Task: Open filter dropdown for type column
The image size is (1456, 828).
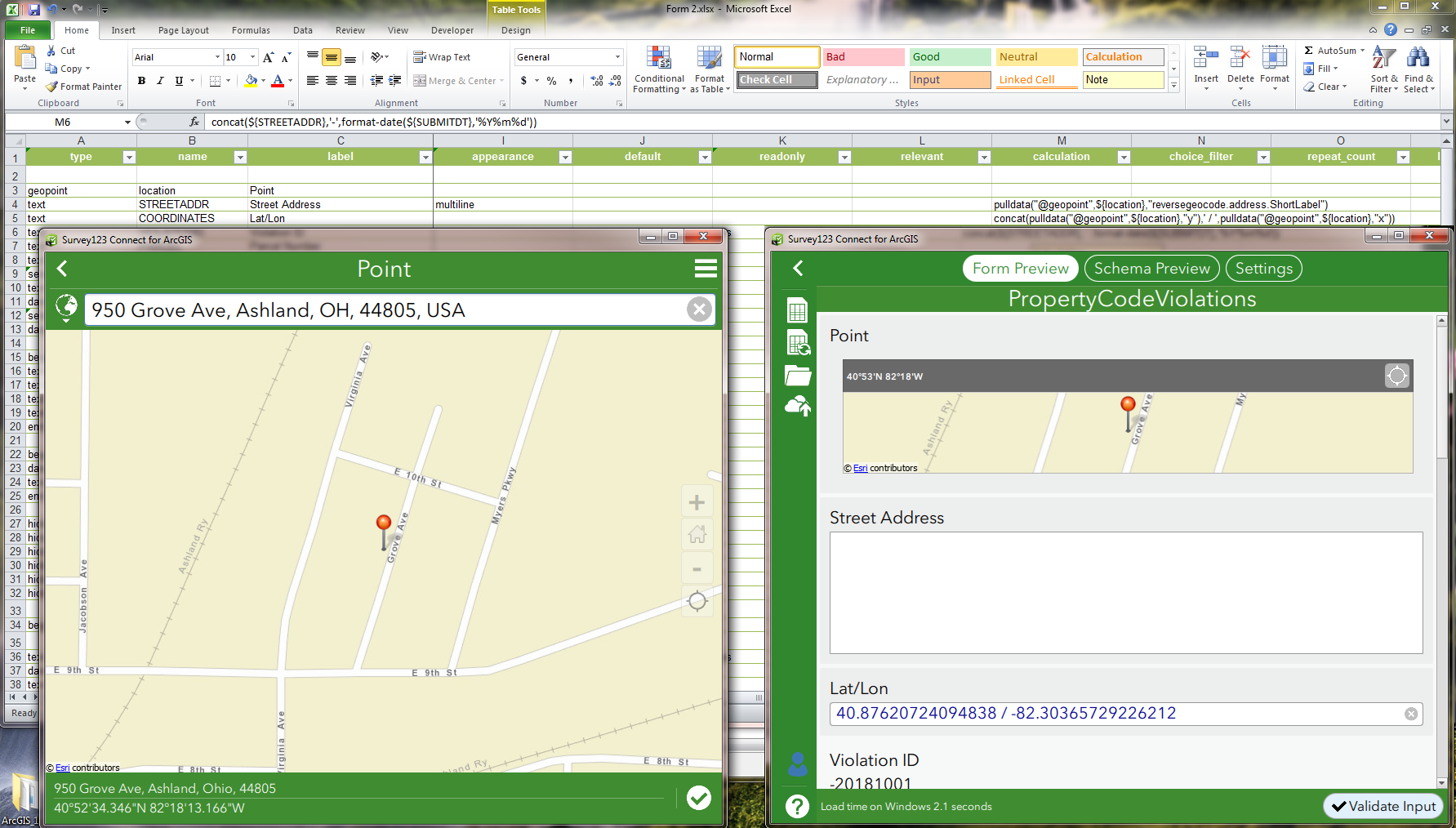Action: [x=129, y=157]
